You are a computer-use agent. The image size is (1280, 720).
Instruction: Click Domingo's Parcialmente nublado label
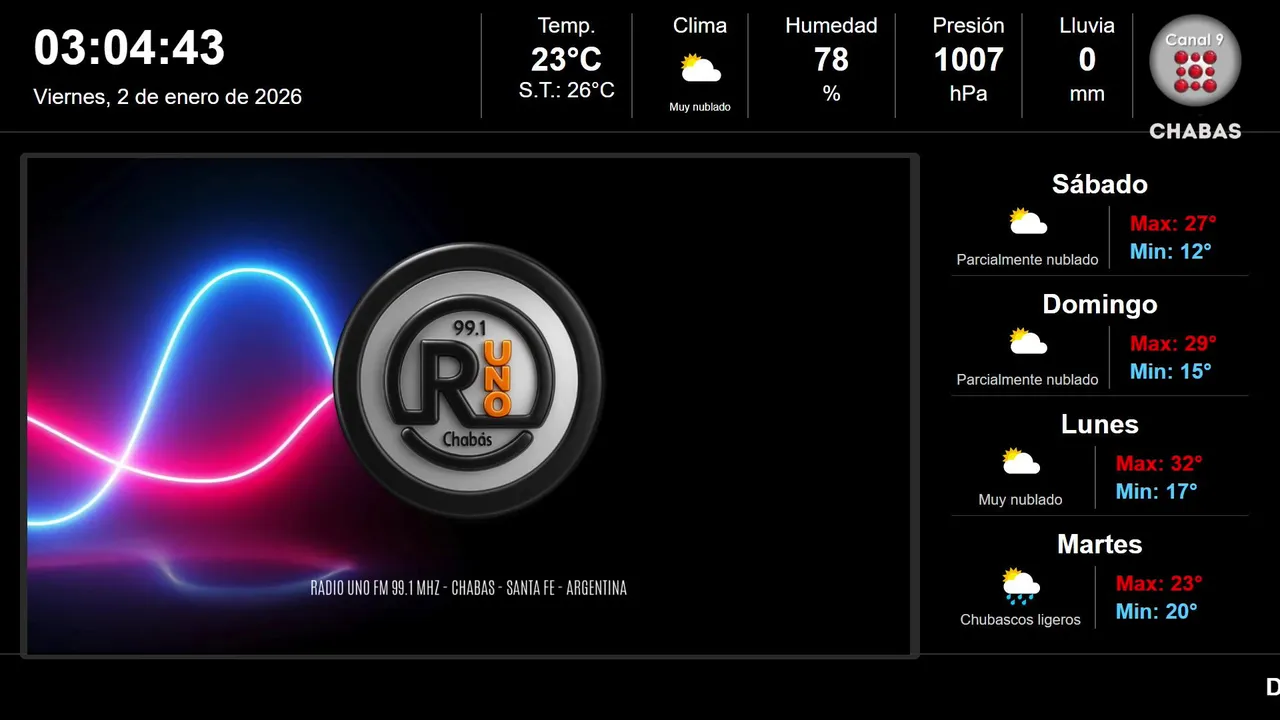(x=1027, y=380)
